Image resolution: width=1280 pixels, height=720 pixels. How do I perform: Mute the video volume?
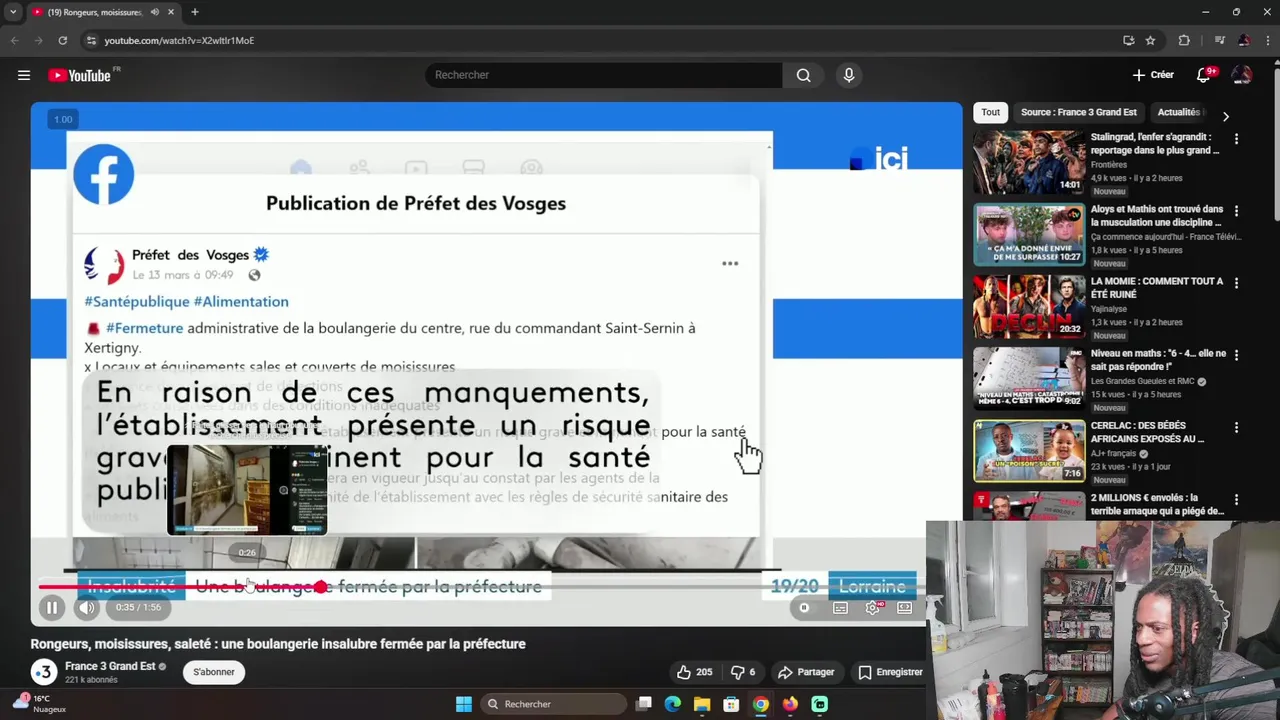tap(87, 607)
